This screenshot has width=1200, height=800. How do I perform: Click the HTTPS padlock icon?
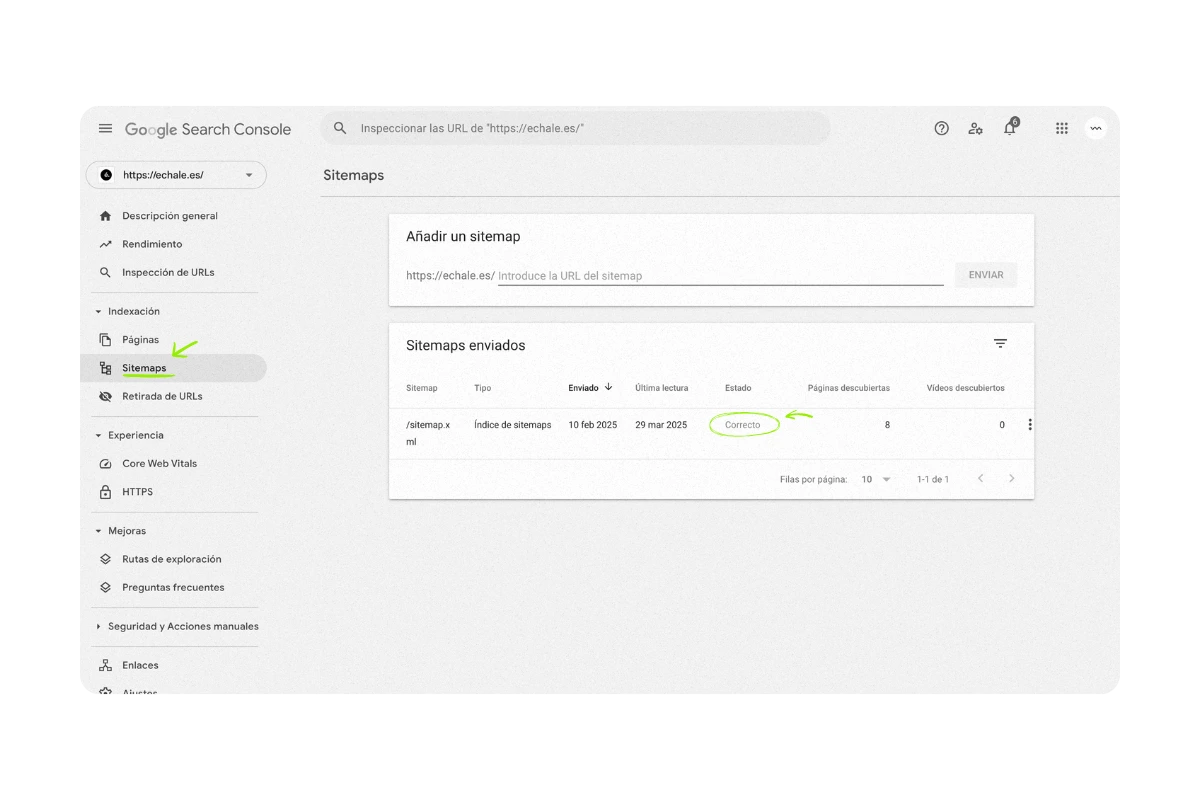click(105, 492)
